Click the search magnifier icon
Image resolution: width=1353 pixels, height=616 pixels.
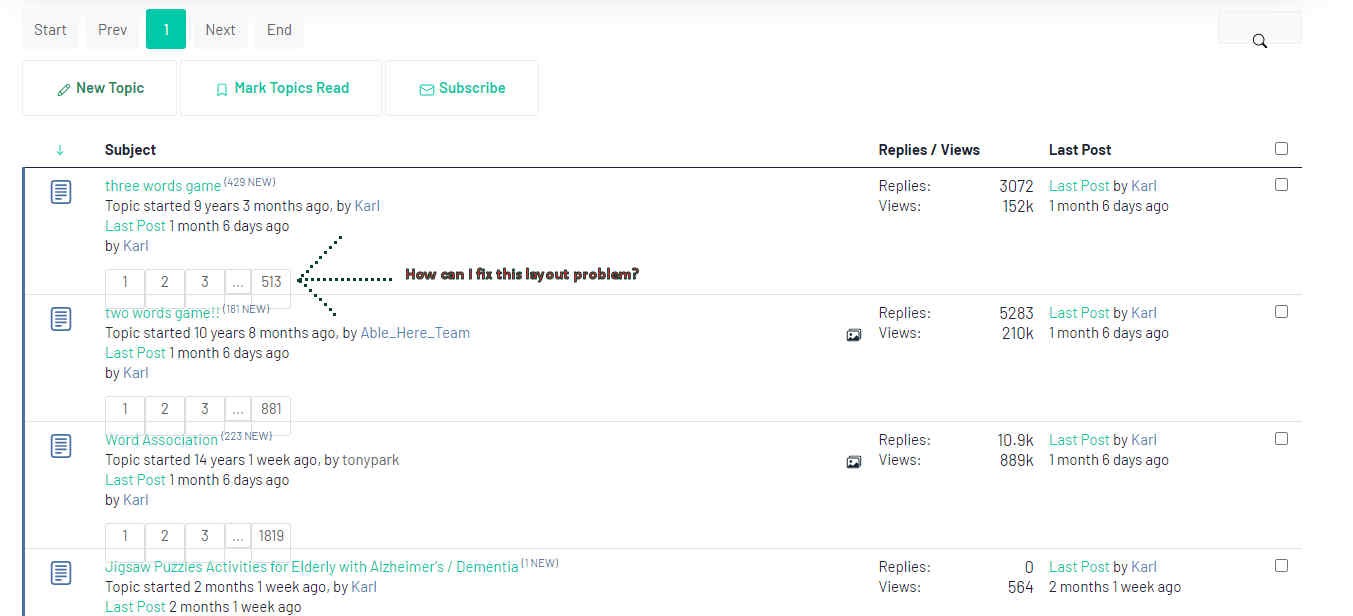[x=1260, y=41]
